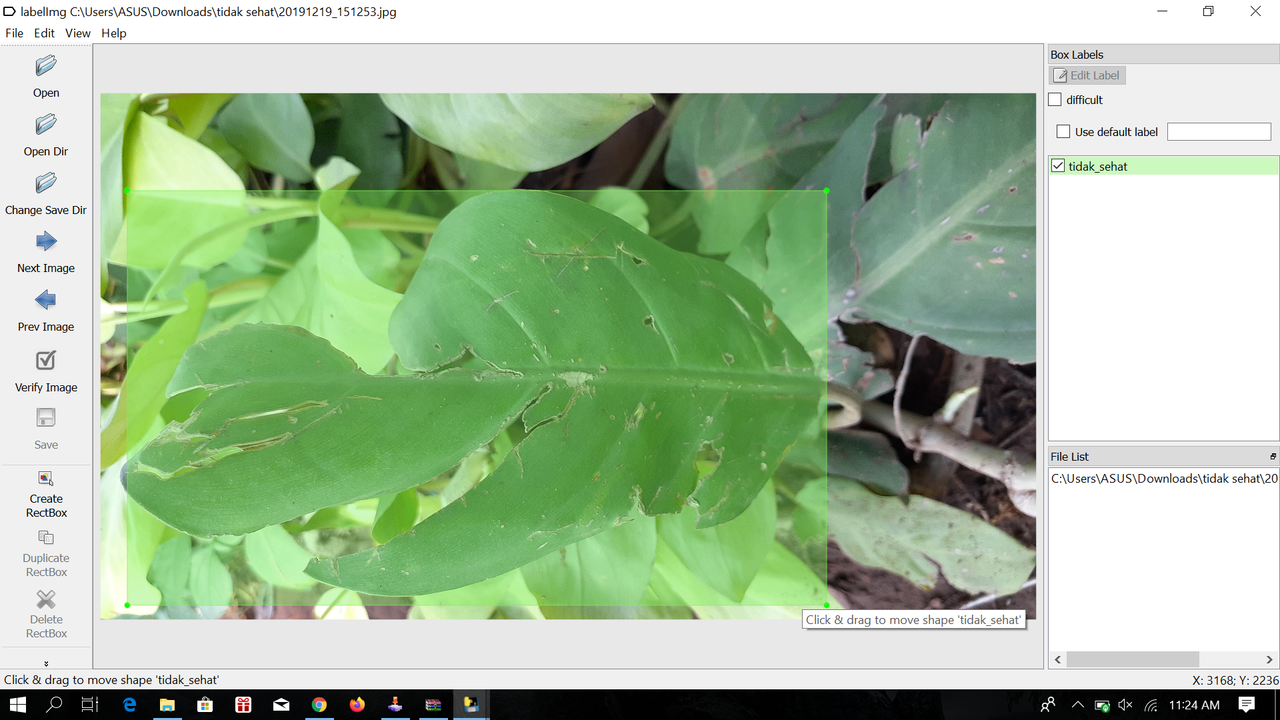Open the View menu

tap(78, 33)
